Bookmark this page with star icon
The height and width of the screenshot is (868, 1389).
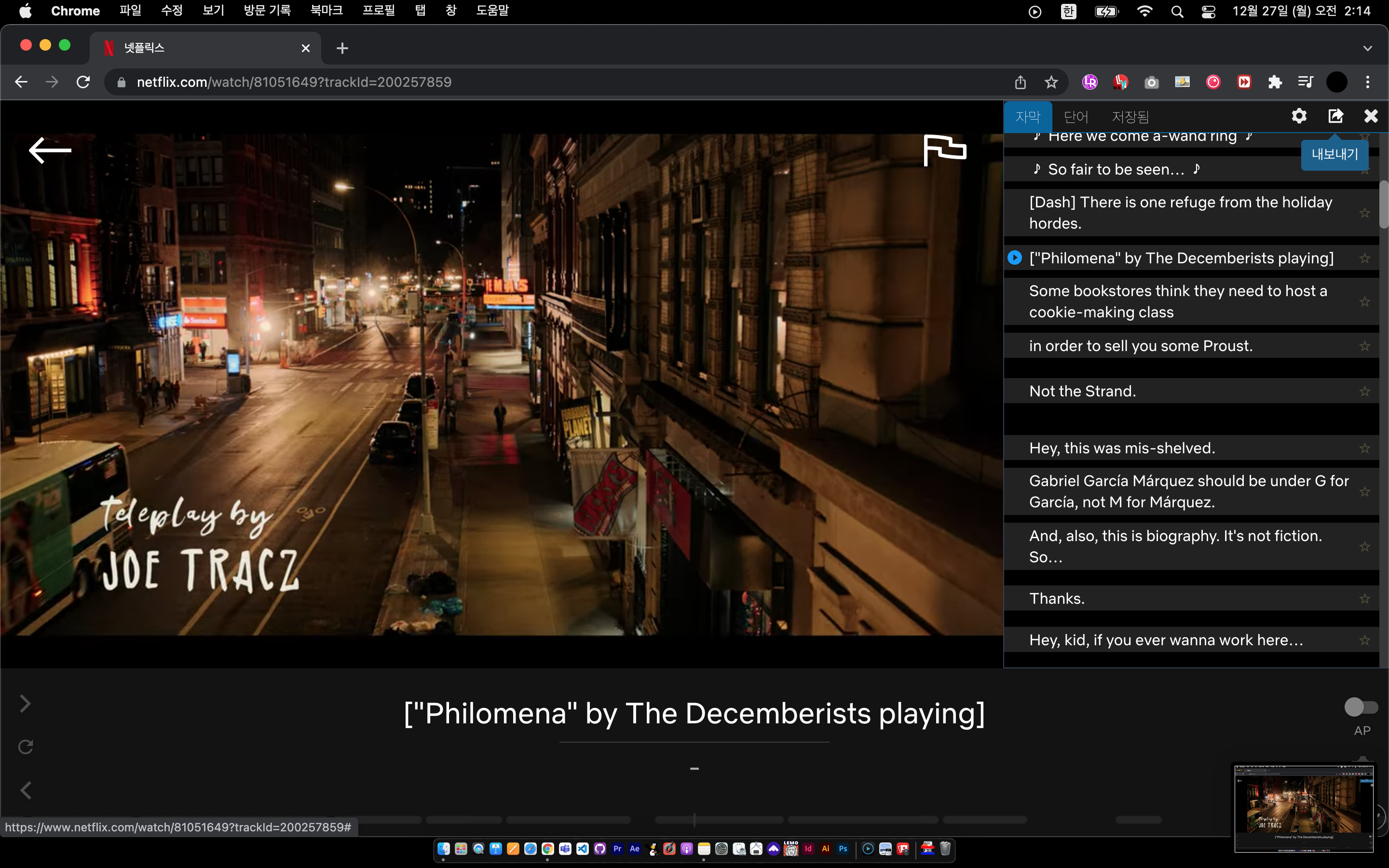click(1051, 82)
